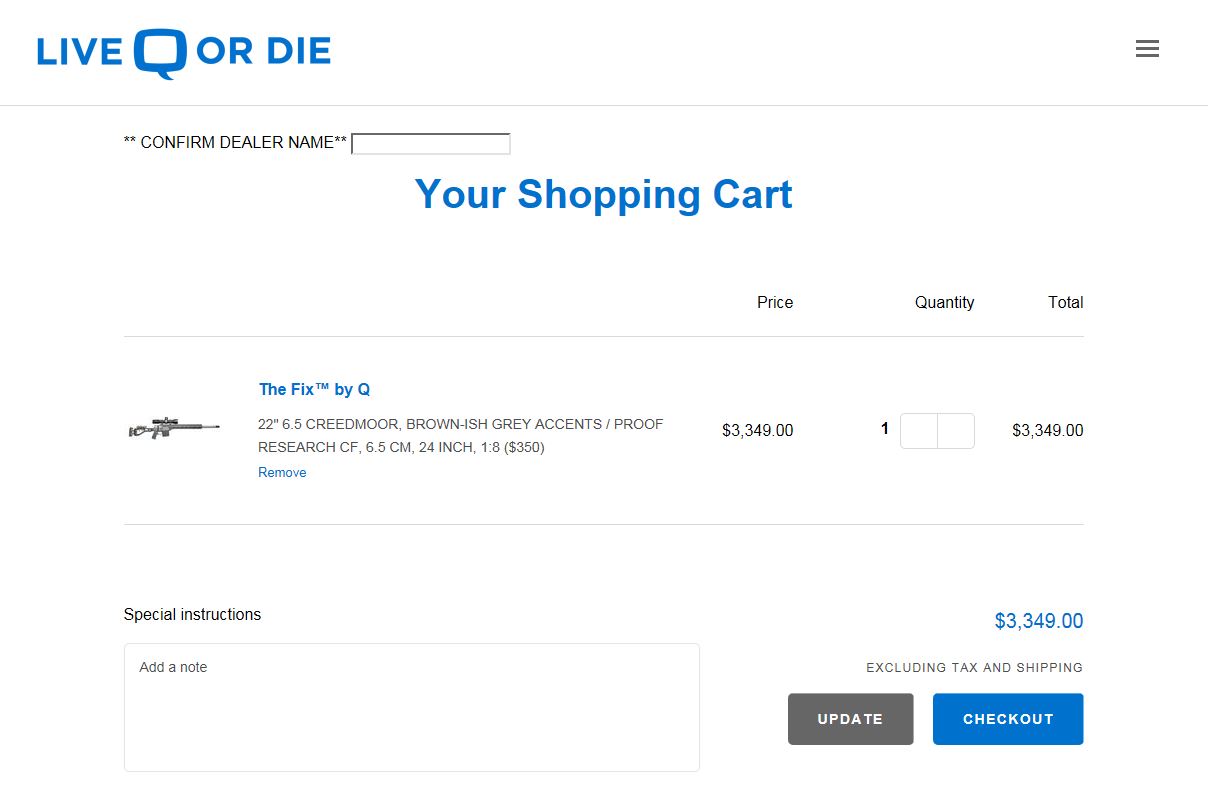This screenshot has height=810, width=1208.
Task: Click the blue cart subtotal $3,349.00
Action: pos(1038,621)
